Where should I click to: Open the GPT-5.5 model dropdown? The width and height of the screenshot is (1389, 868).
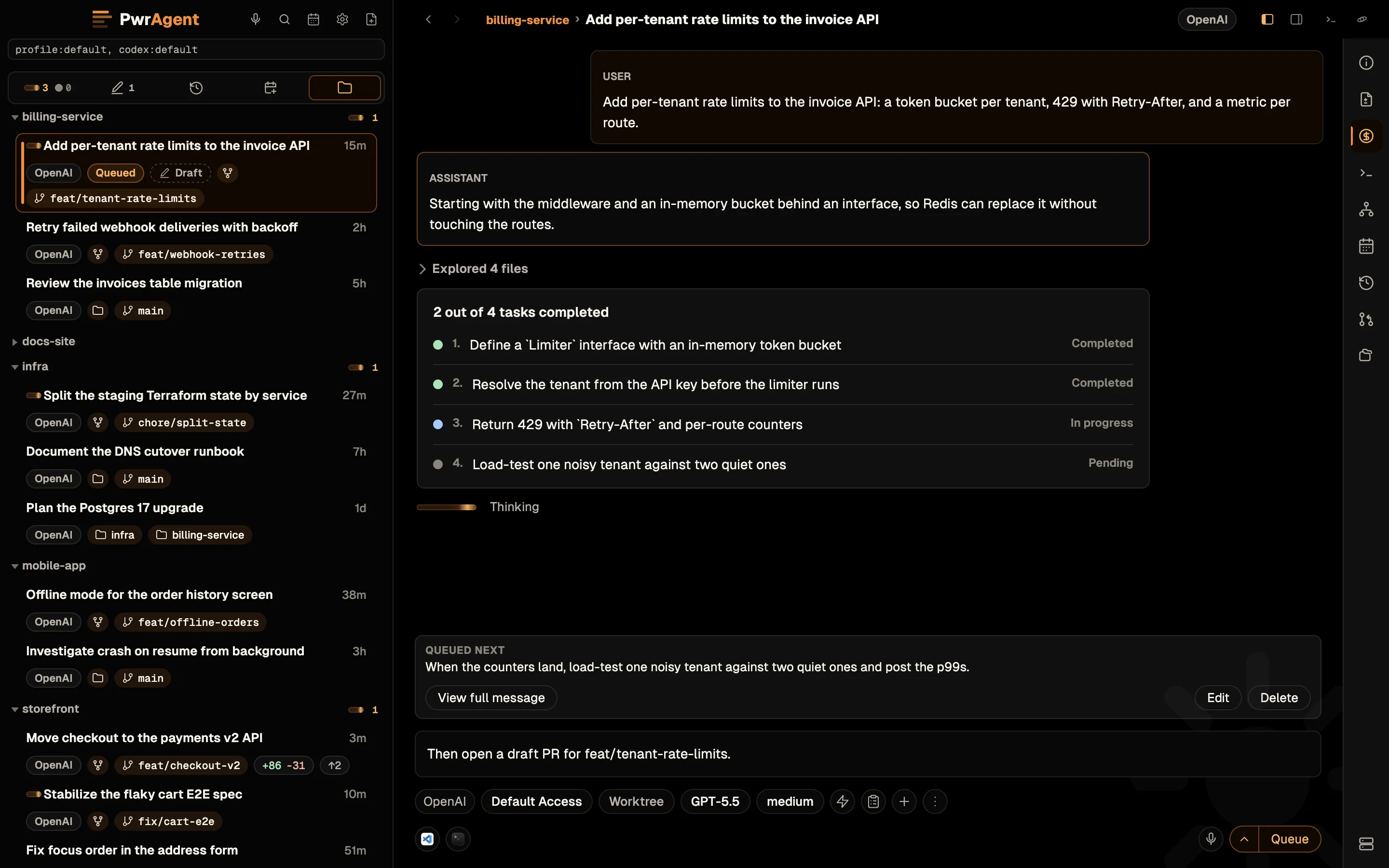point(715,801)
